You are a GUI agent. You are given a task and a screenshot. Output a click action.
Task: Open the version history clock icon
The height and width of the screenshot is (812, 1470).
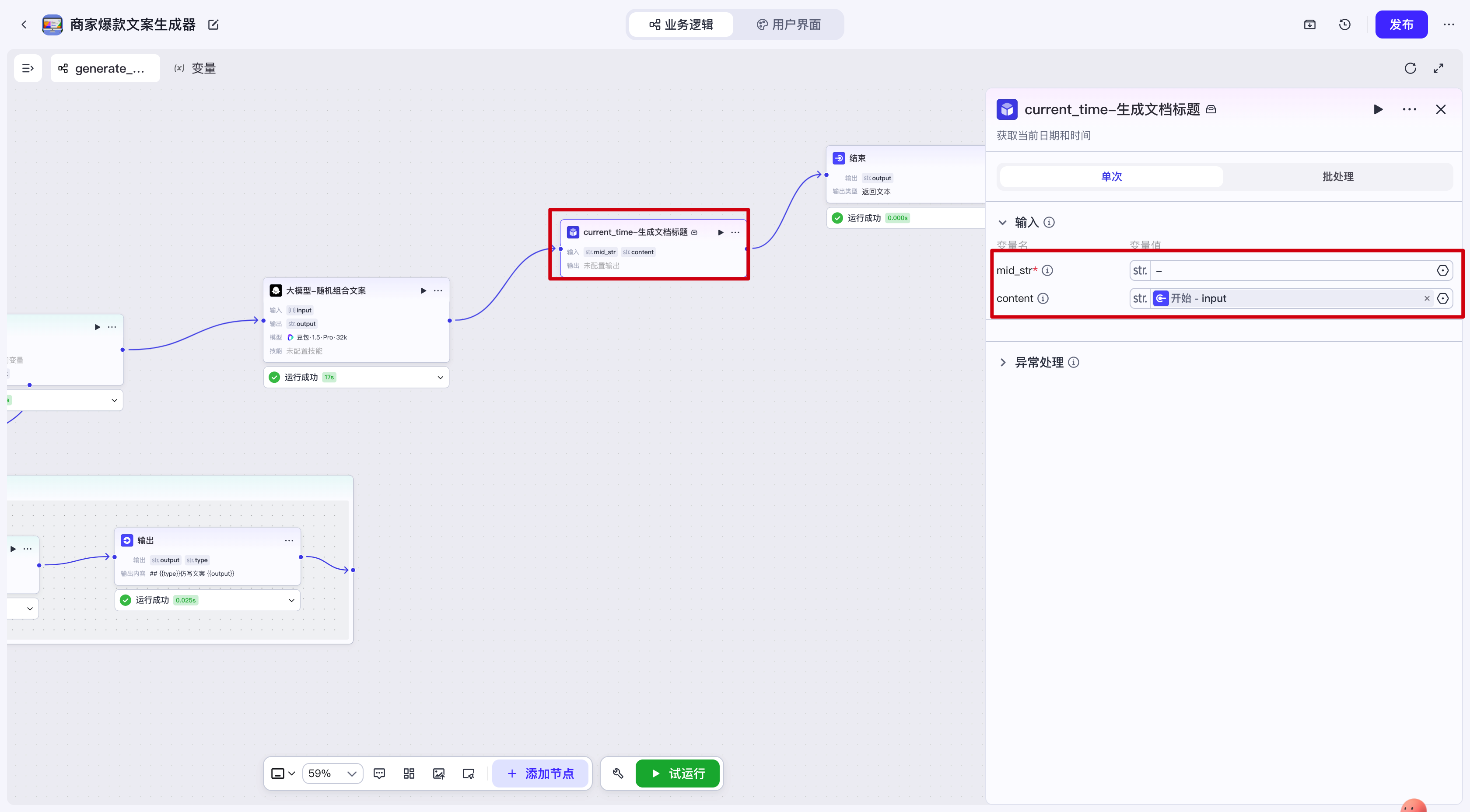click(x=1344, y=24)
